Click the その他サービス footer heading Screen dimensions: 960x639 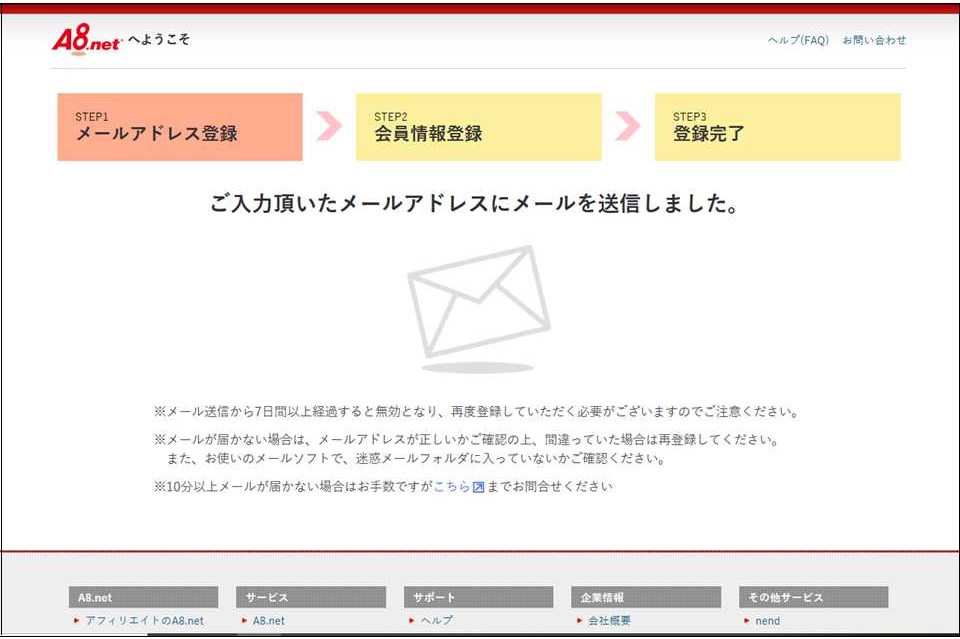coord(814,597)
